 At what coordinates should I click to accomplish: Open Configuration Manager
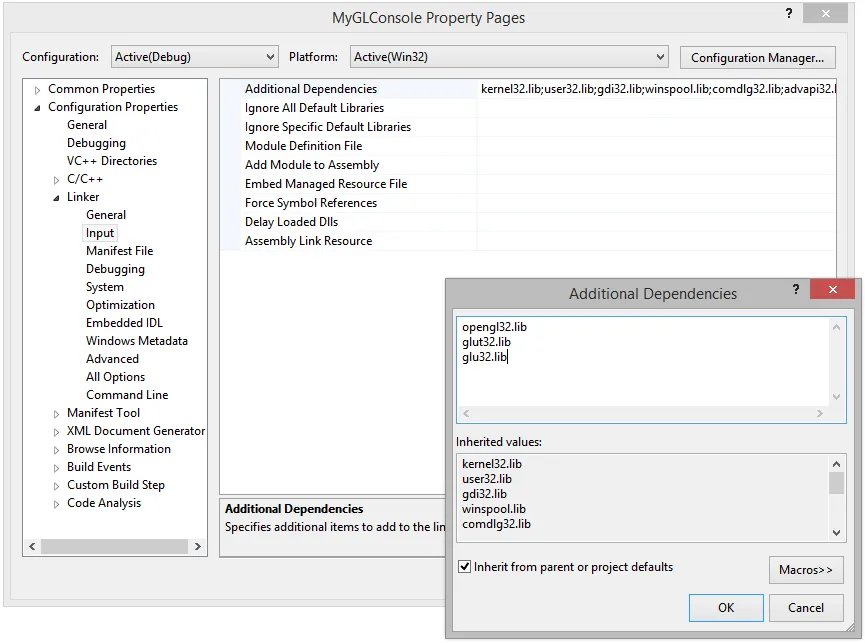coord(757,57)
